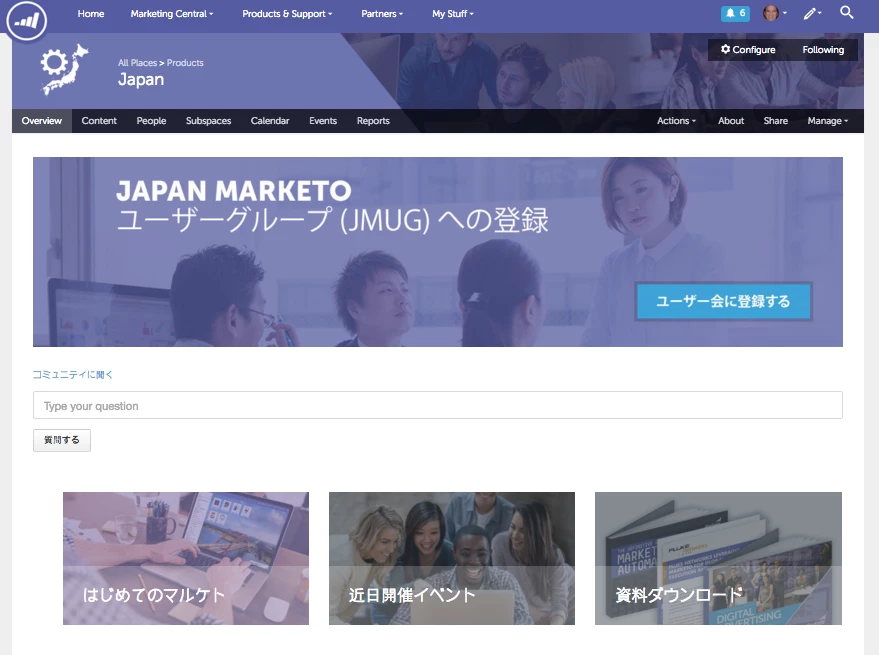Open Configure with gear icon

point(748,50)
